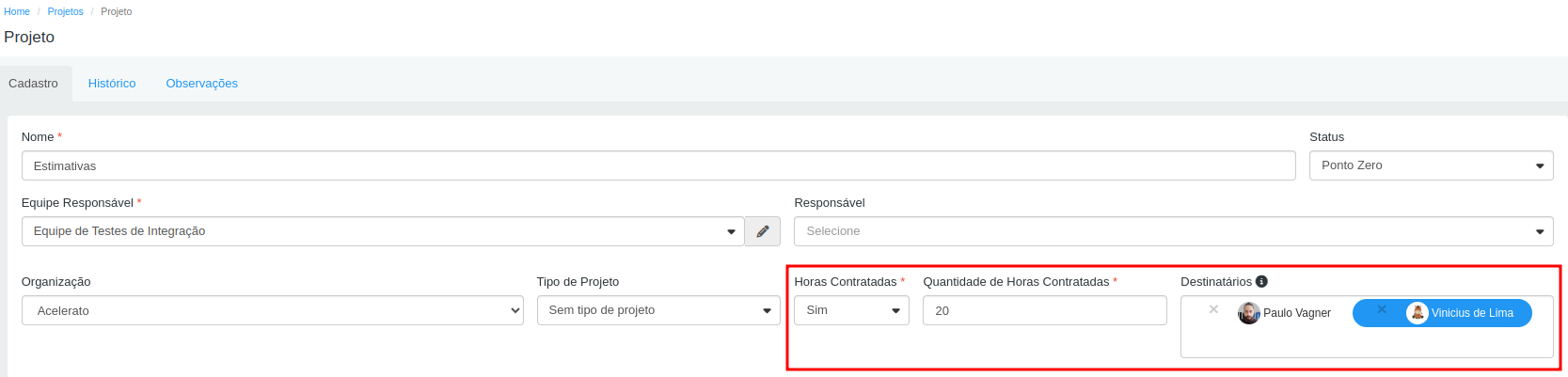Click the Nome field containing Estimativas
1568x377 pixels.
(658, 165)
